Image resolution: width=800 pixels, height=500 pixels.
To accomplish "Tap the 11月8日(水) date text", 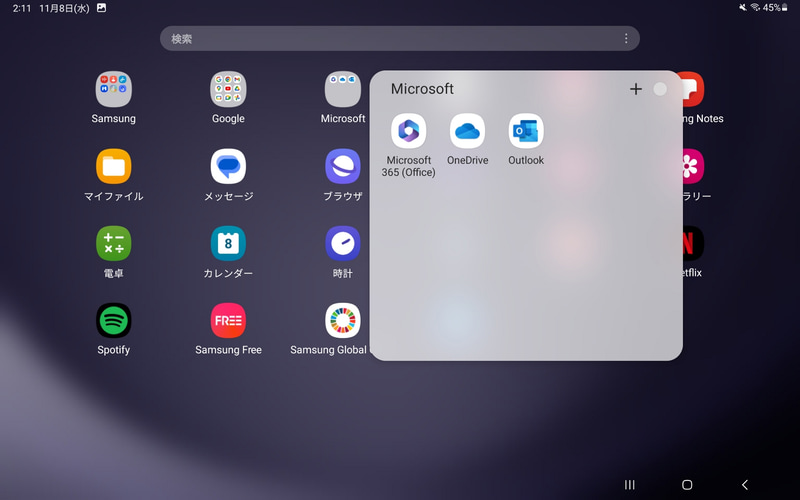I will coord(64,8).
